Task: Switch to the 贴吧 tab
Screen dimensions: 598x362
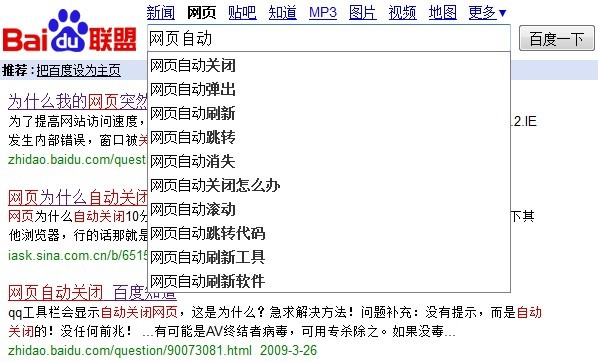Action: pyautogui.click(x=242, y=13)
